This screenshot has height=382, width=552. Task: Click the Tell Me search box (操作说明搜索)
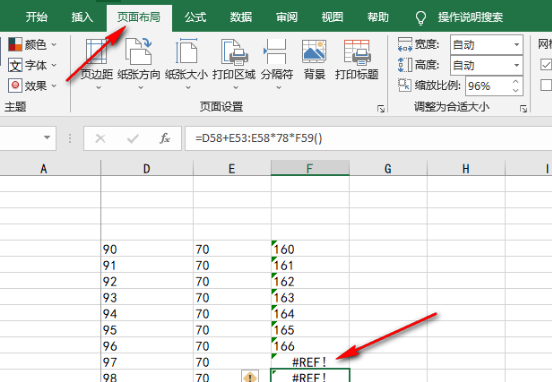[x=470, y=17]
